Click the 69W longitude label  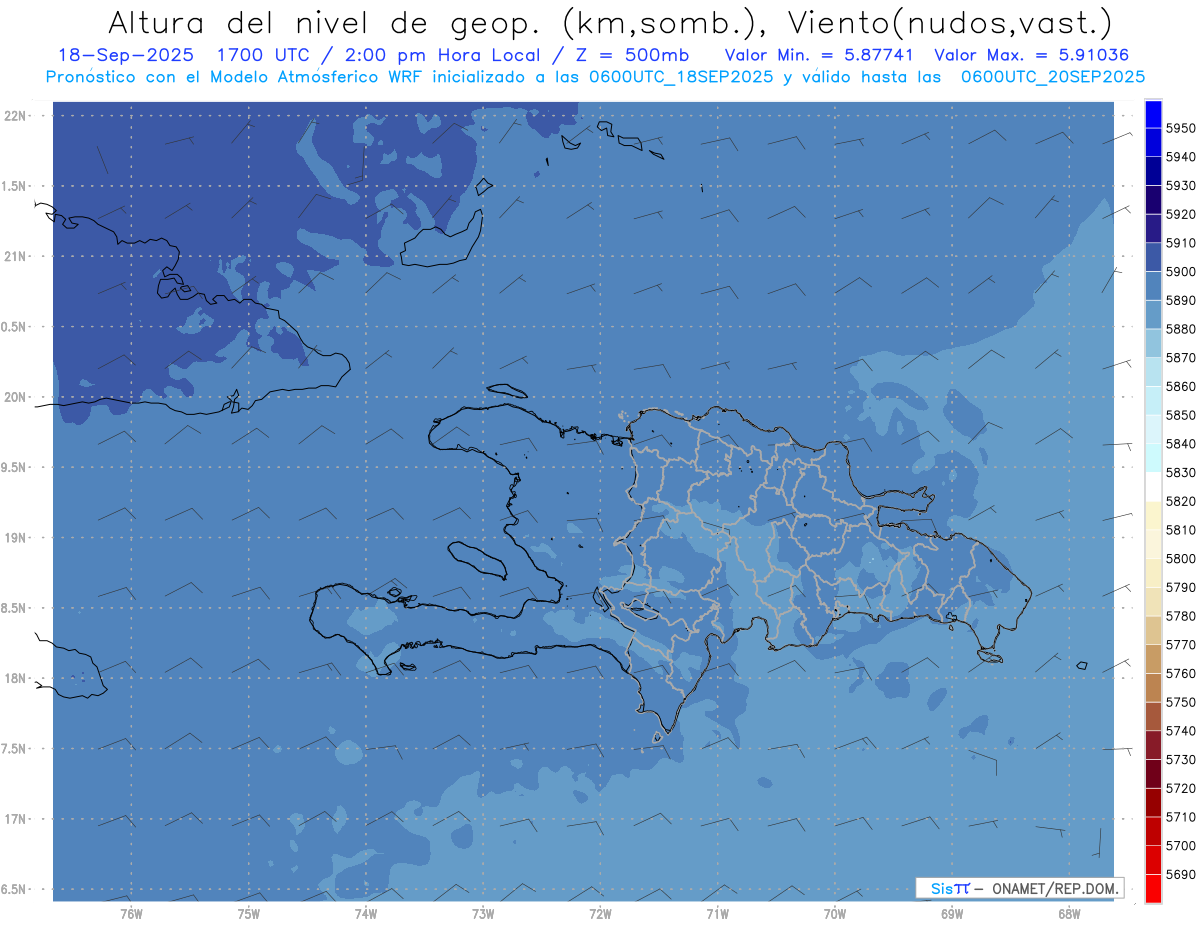[x=952, y=914]
